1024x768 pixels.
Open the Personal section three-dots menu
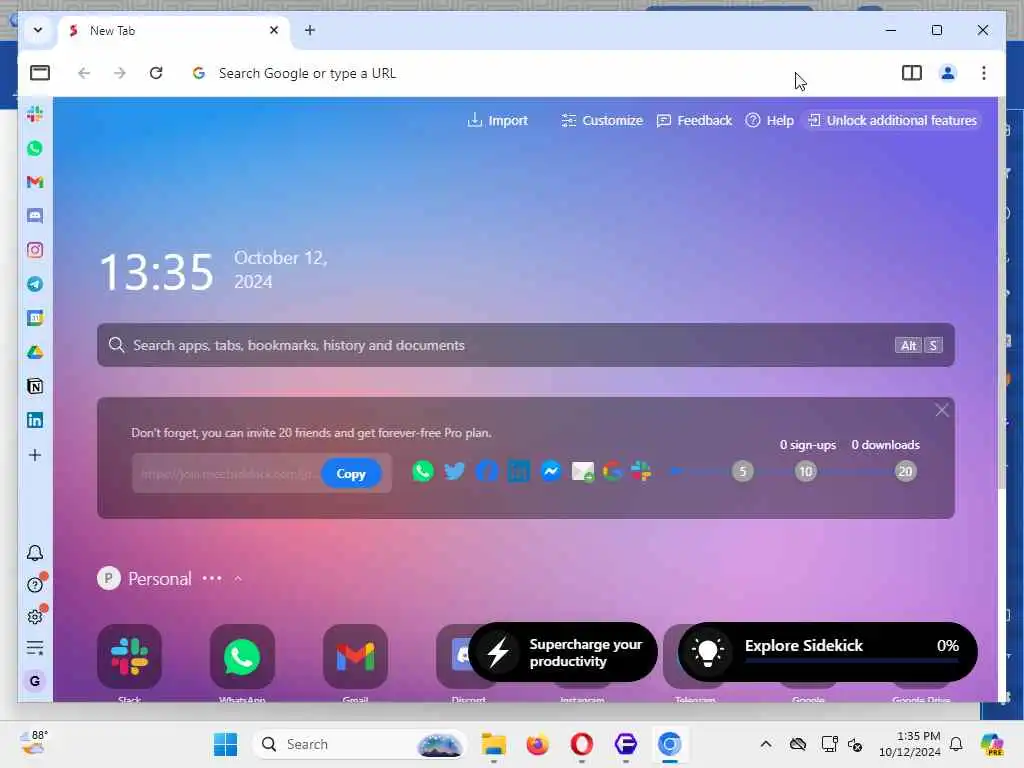pos(212,579)
